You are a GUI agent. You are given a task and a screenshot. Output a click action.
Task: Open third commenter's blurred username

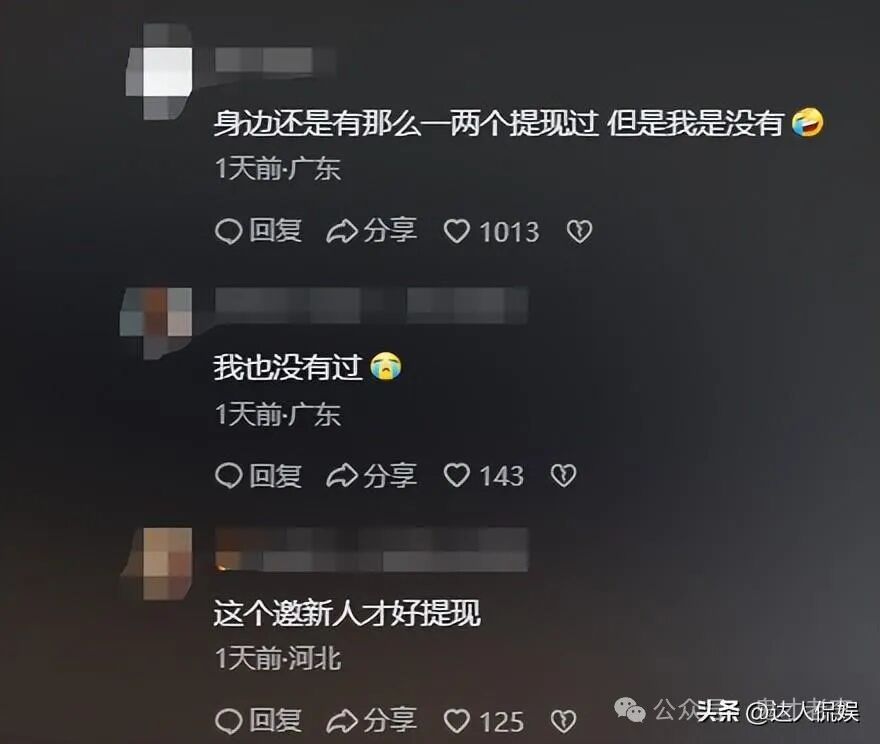tap(372, 550)
